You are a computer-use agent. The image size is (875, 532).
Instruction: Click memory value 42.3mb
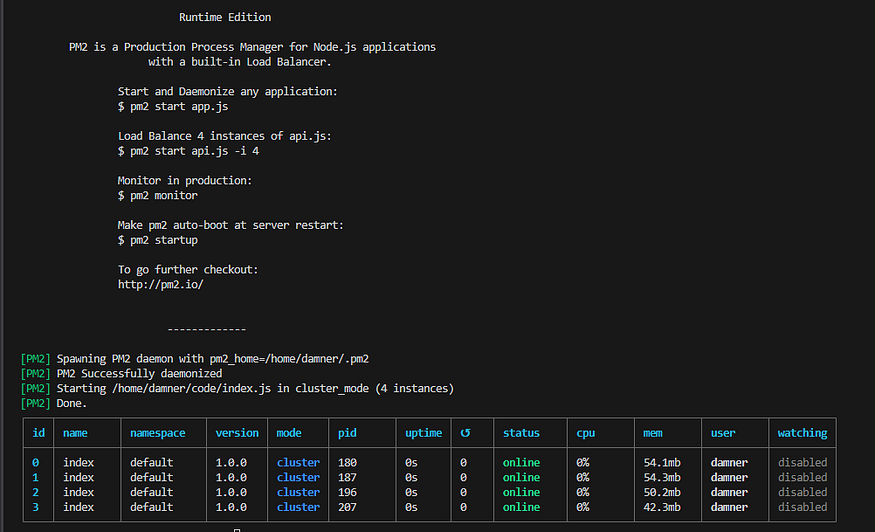pos(662,507)
